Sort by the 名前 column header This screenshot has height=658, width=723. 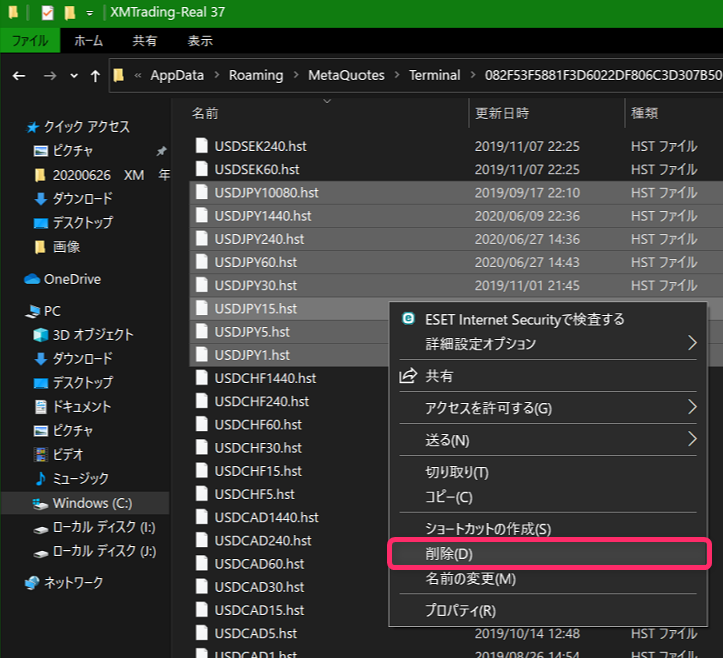pyautogui.click(x=205, y=113)
